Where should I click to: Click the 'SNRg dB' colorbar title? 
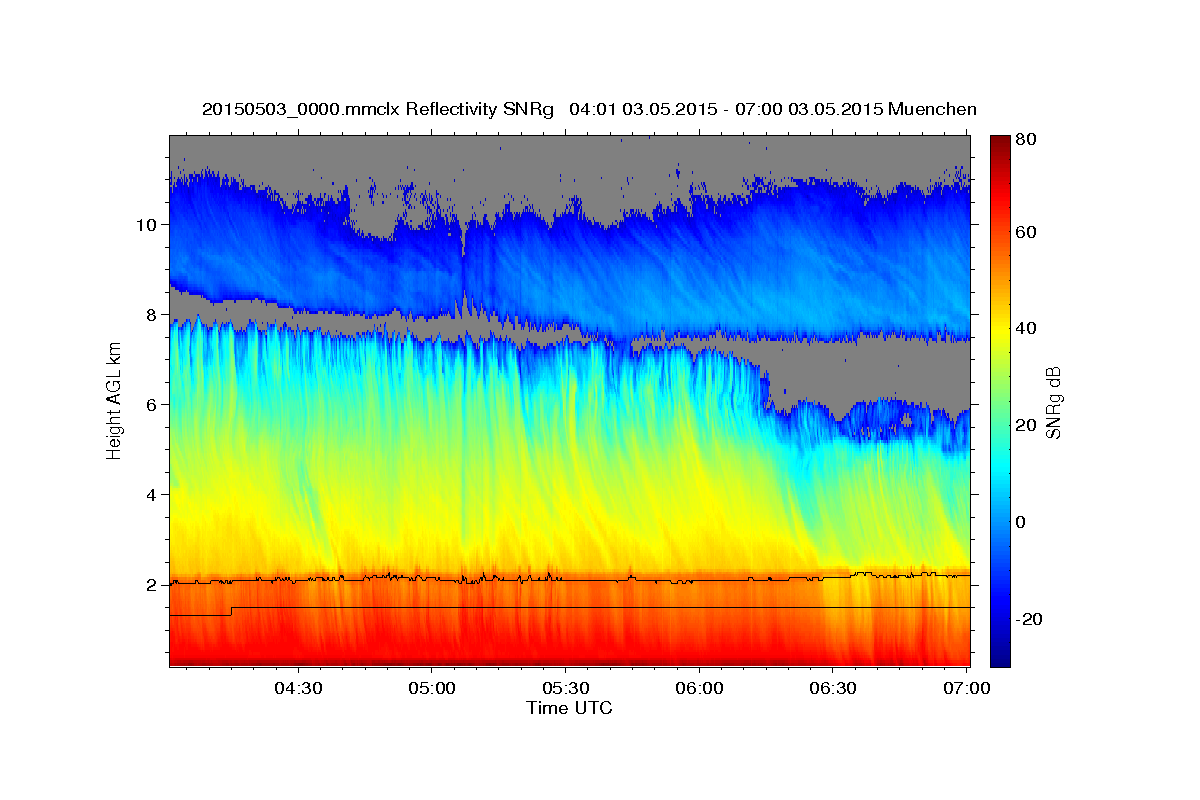[x=1055, y=402]
